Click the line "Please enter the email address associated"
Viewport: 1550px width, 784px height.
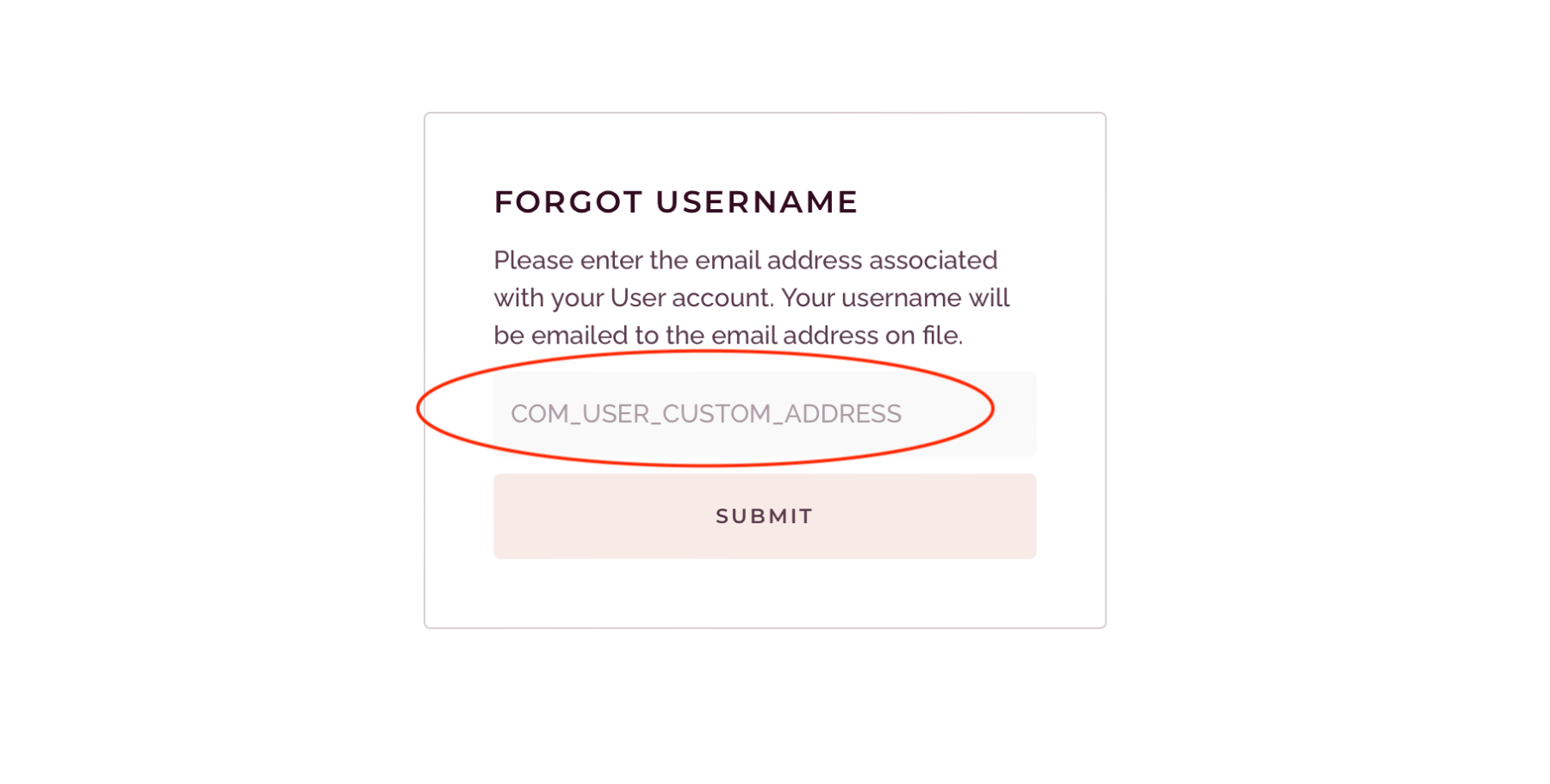(746, 260)
